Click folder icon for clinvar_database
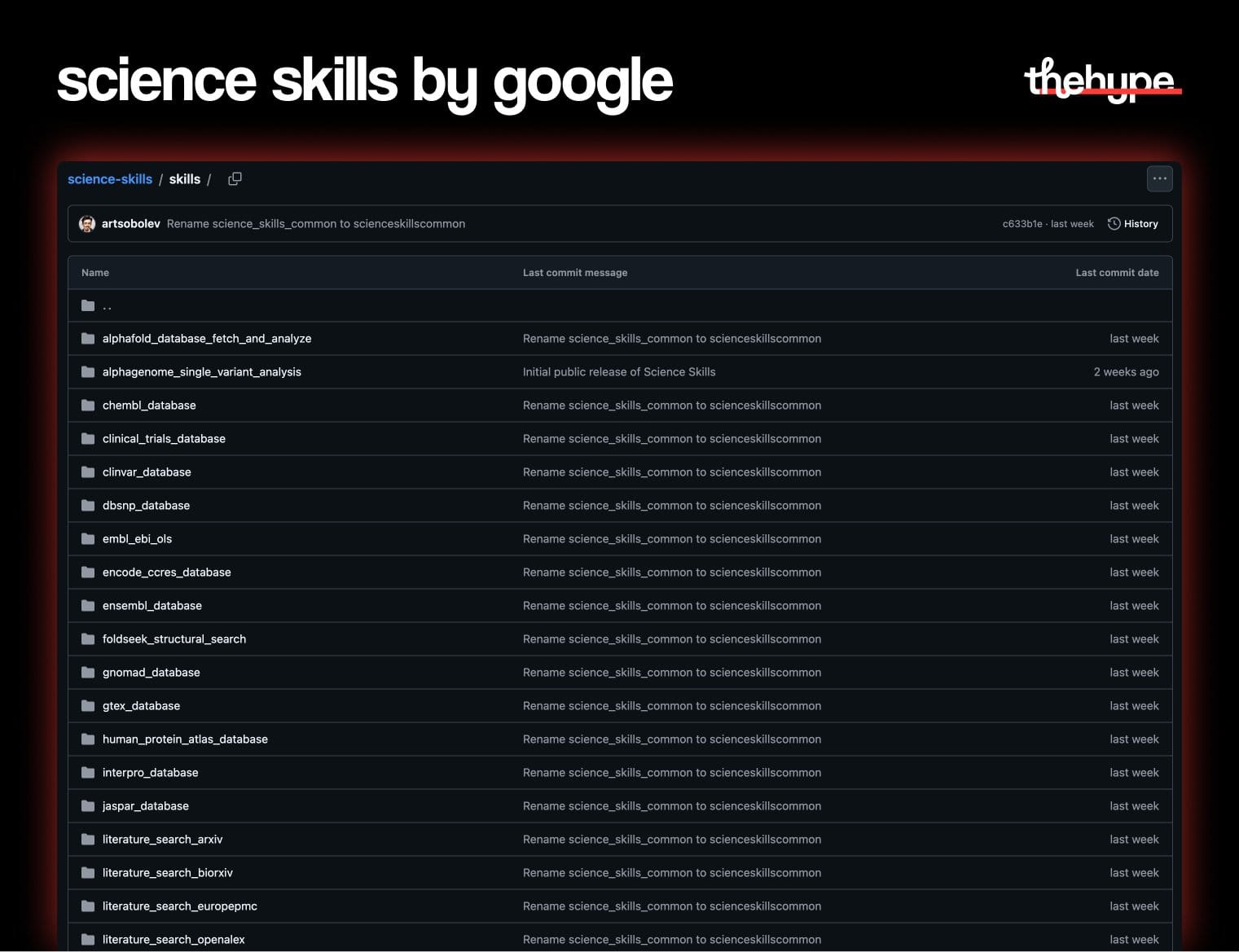The width and height of the screenshot is (1239, 952). (x=88, y=472)
